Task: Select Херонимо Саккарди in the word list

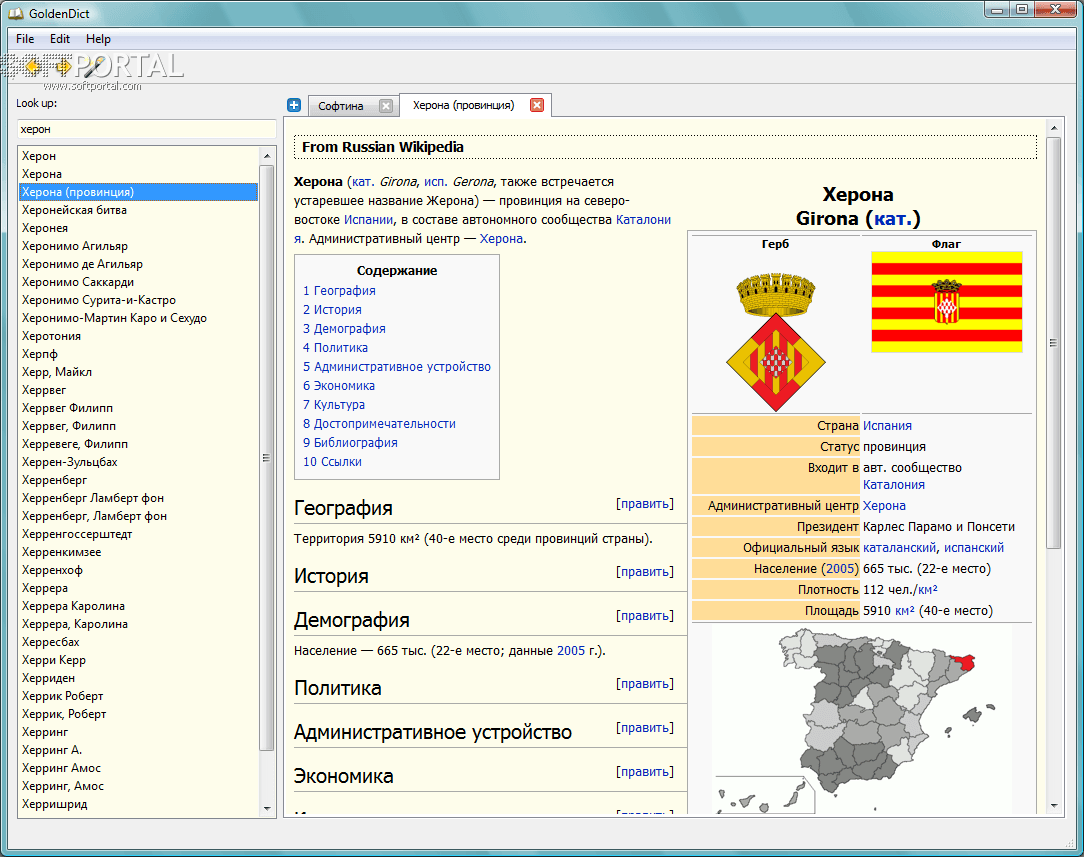Action: [x=138, y=282]
